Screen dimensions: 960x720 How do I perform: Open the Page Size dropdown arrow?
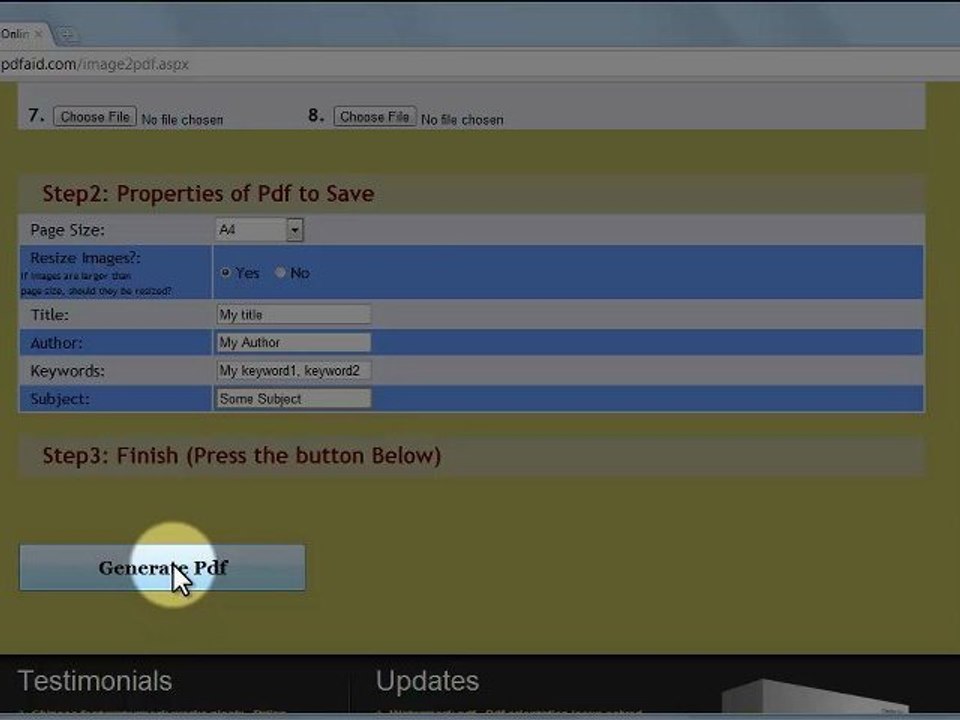pos(294,230)
